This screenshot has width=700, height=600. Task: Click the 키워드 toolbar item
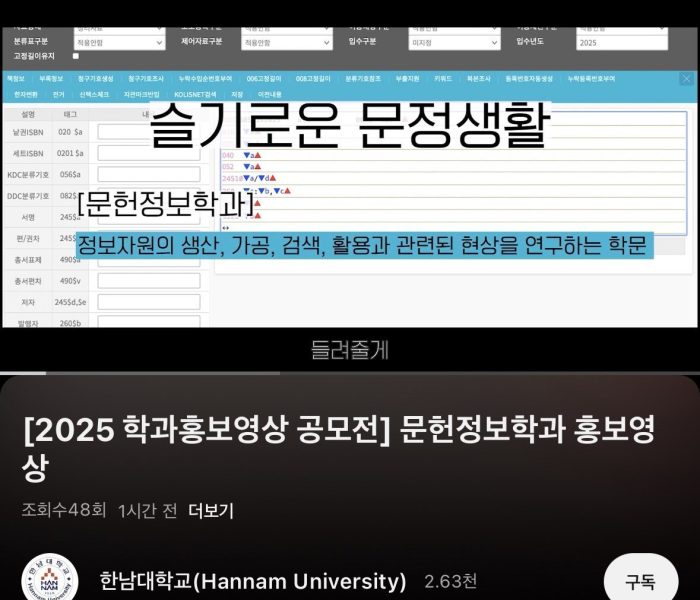[443, 79]
